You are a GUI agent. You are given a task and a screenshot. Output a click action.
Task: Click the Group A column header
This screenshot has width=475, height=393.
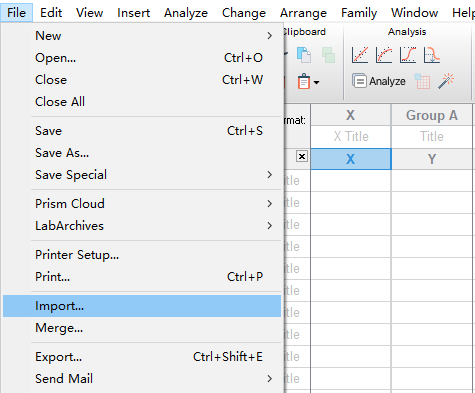tap(432, 115)
